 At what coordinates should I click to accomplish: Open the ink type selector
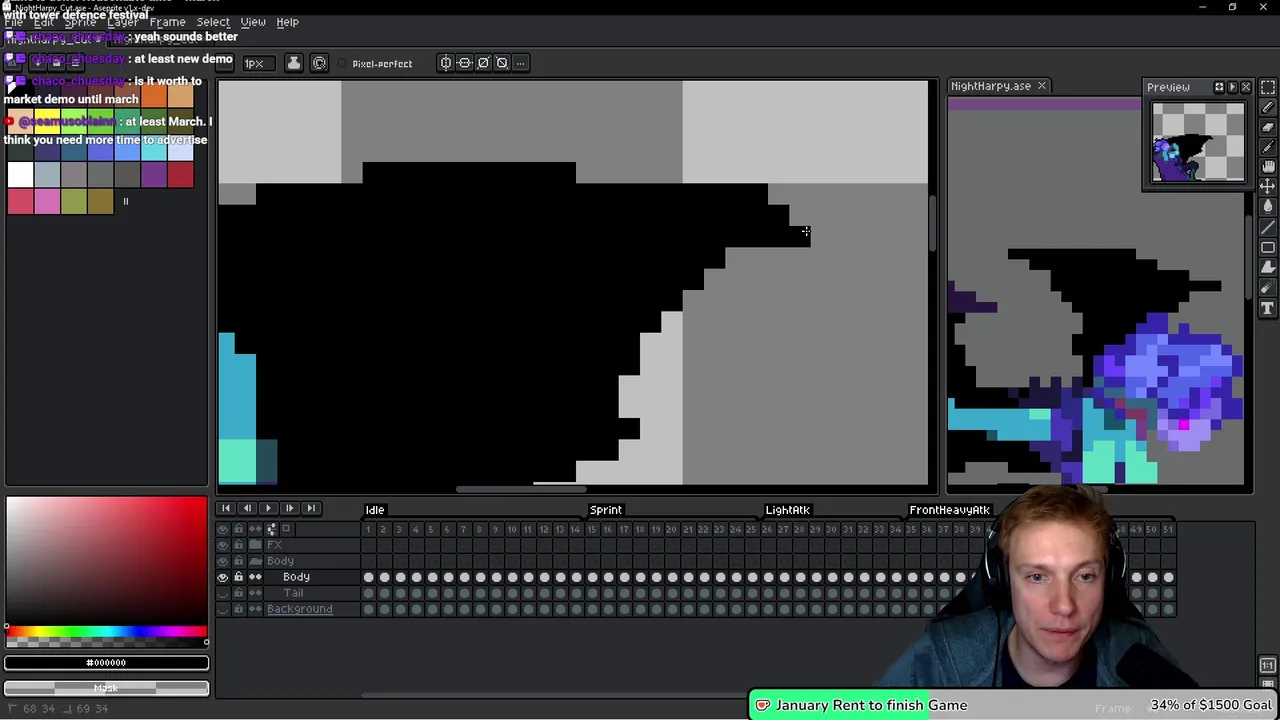tap(294, 63)
